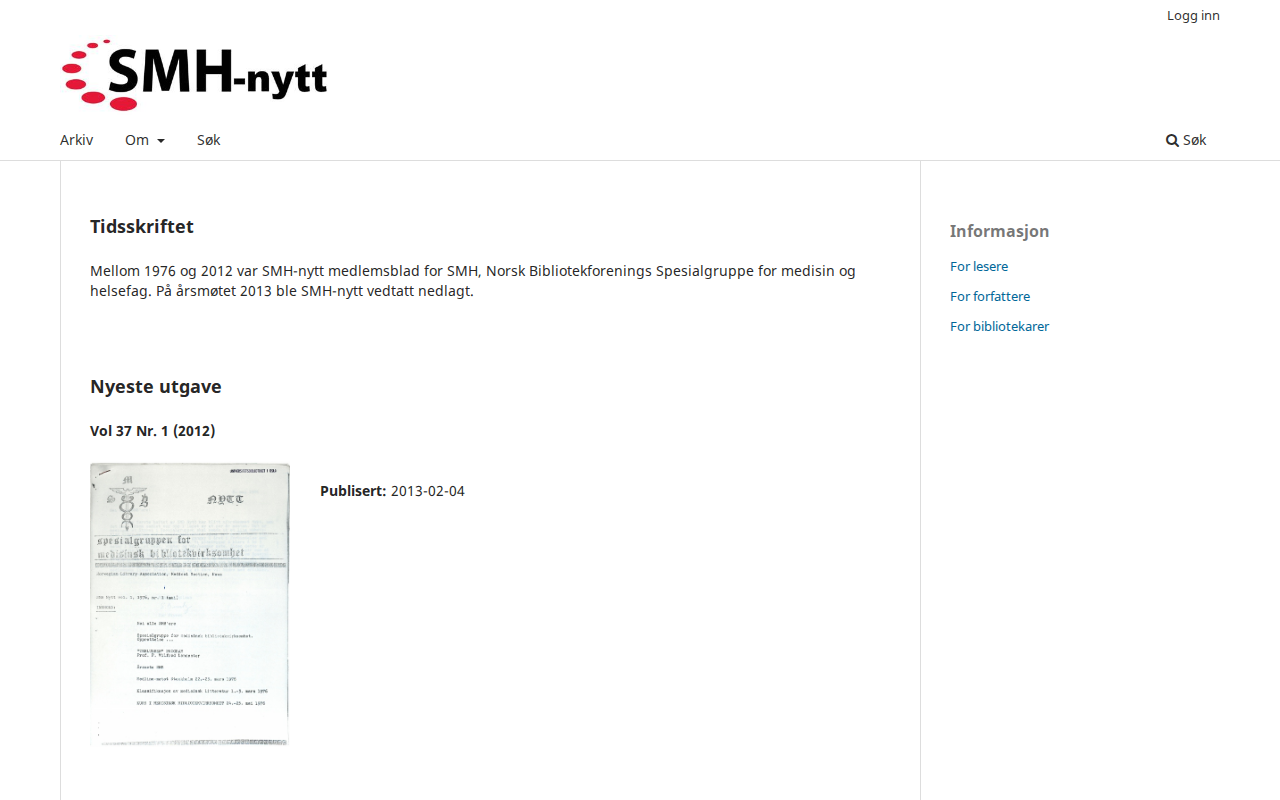Click the SMH-nytt logo text

pyautogui.click(x=218, y=74)
